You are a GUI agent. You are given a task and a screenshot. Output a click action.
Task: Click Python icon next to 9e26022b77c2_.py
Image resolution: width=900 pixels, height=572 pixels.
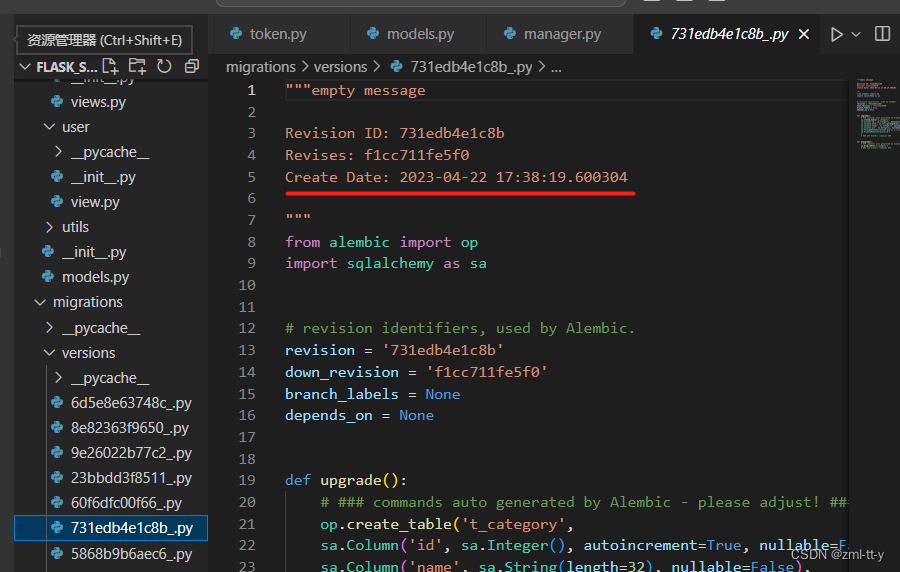[x=57, y=452]
